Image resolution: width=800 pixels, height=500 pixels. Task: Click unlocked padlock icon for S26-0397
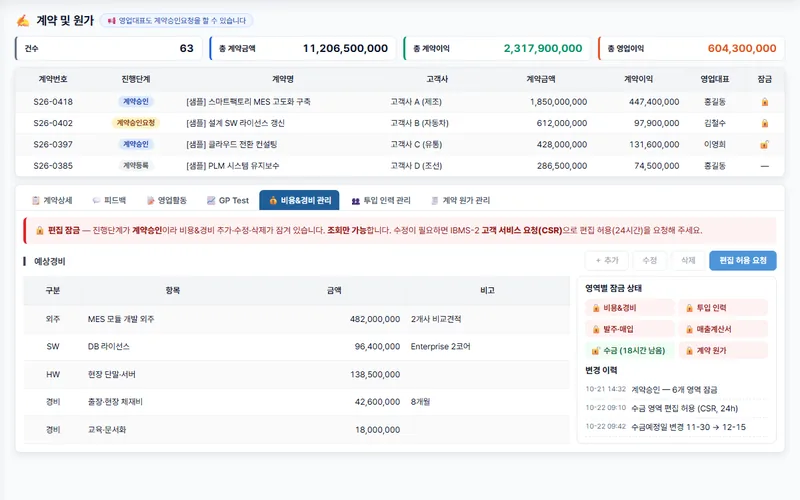click(x=764, y=144)
